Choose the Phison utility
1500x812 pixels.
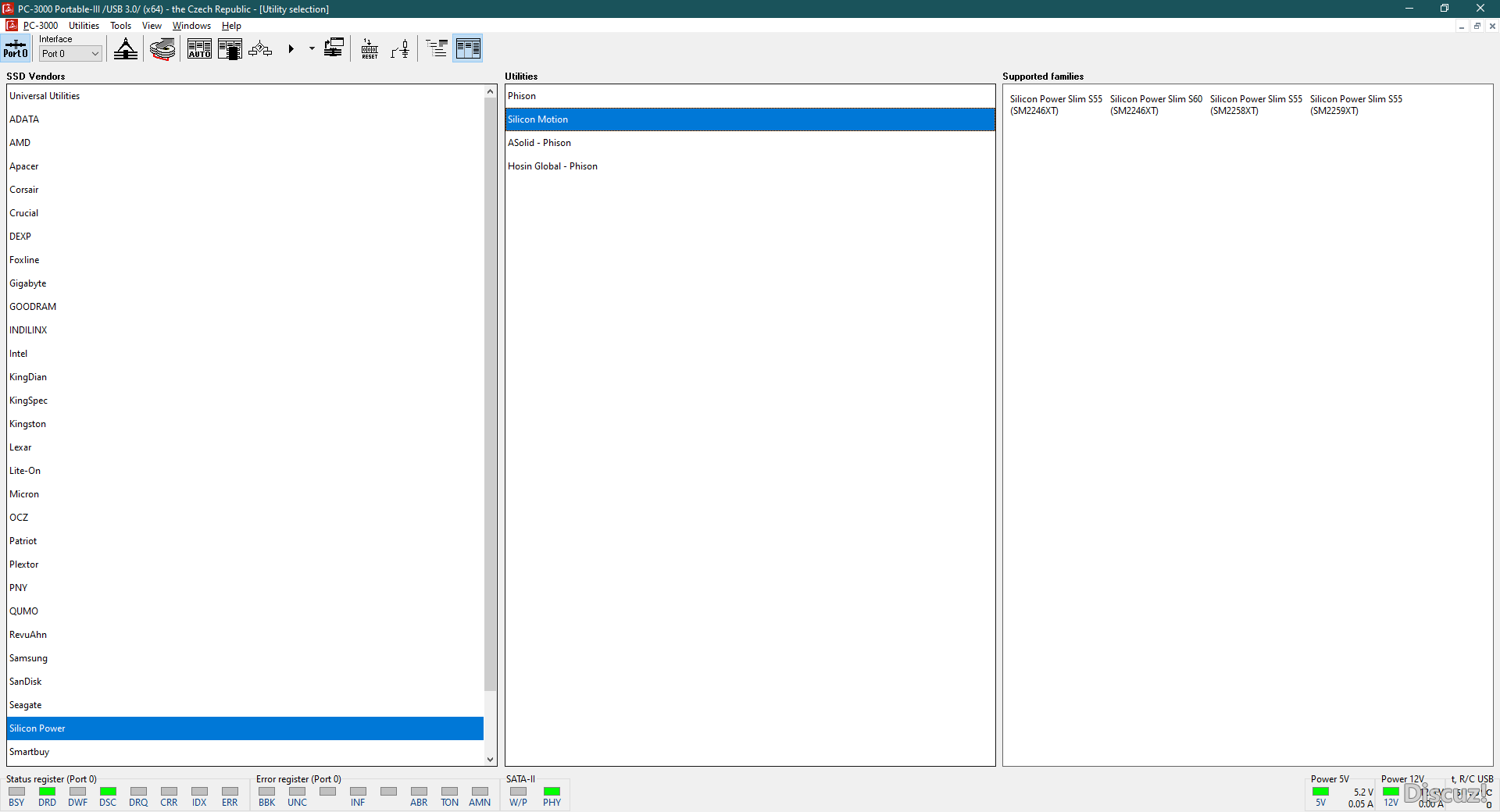pyautogui.click(x=750, y=96)
